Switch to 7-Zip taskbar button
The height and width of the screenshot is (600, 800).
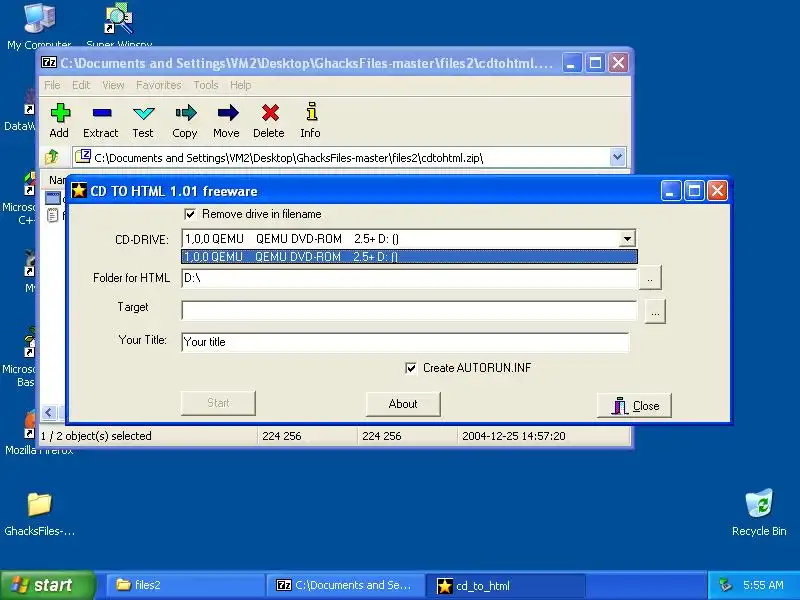click(345, 585)
